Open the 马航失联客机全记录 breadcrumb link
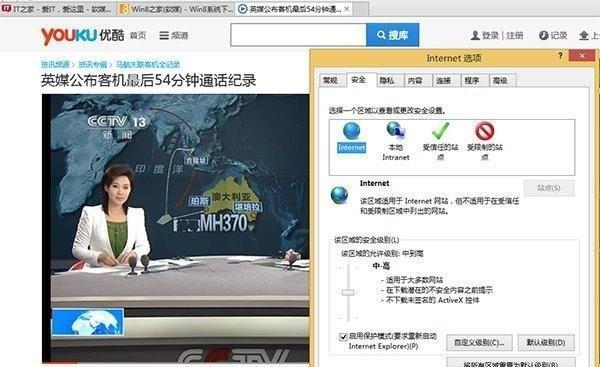The width and height of the screenshot is (600, 367). tap(148, 64)
